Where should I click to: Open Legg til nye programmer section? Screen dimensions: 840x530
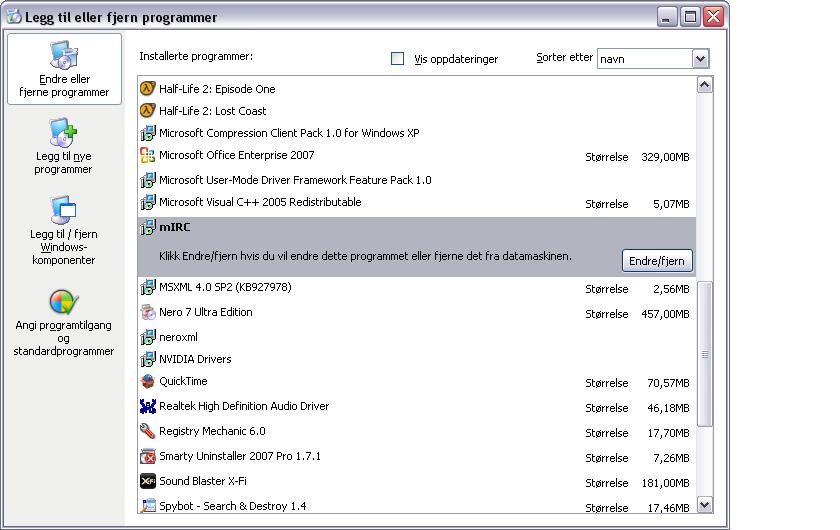[x=63, y=146]
